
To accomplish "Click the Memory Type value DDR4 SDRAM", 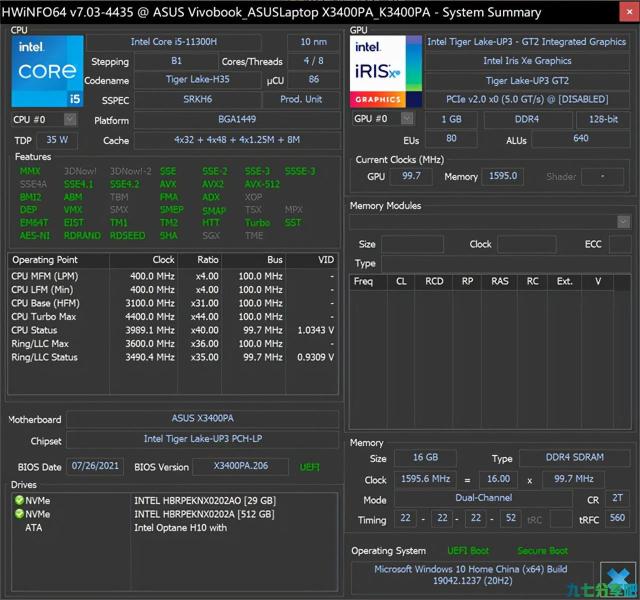I will click(574, 458).
